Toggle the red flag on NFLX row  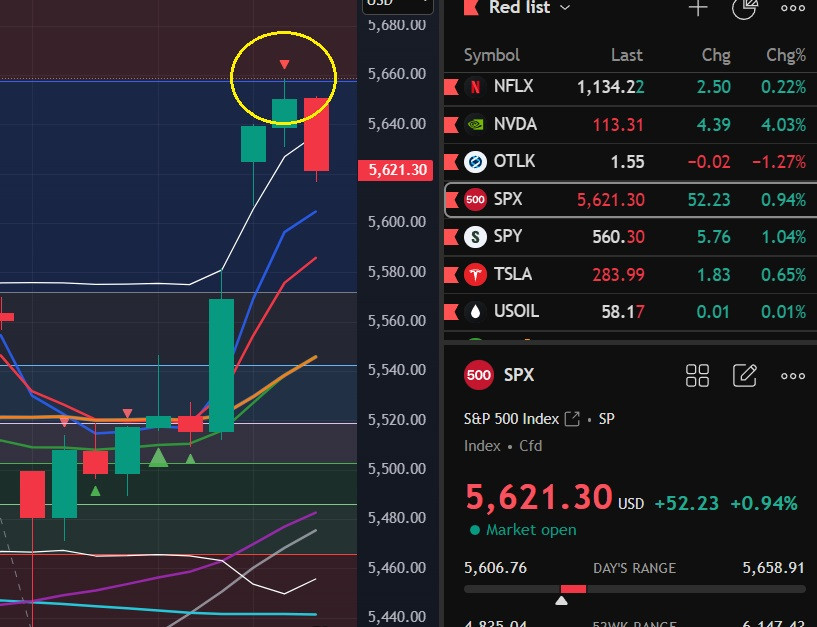(451, 87)
